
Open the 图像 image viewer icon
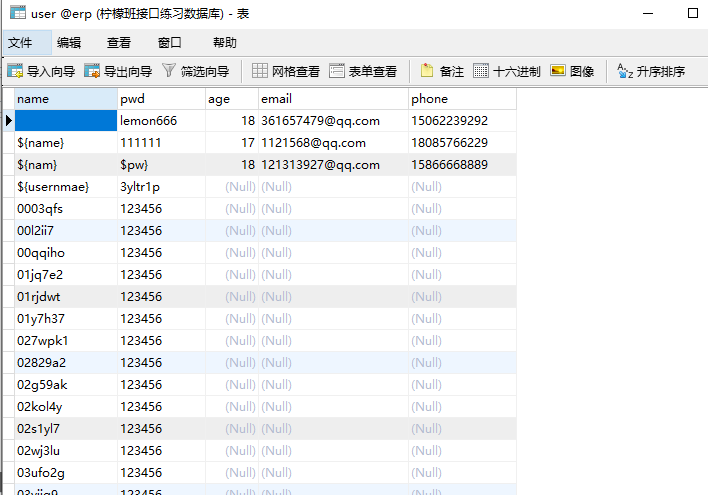(558, 70)
